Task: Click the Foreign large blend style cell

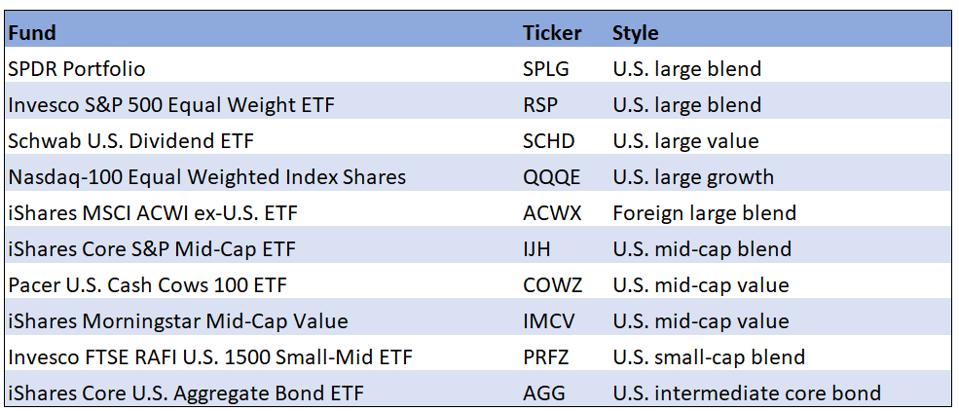Action: (x=704, y=213)
